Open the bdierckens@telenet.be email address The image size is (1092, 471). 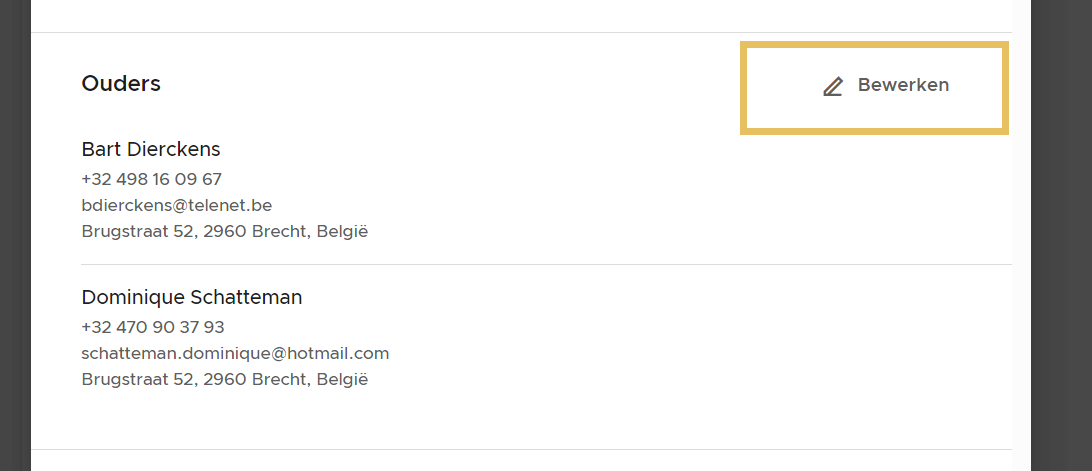click(x=177, y=206)
